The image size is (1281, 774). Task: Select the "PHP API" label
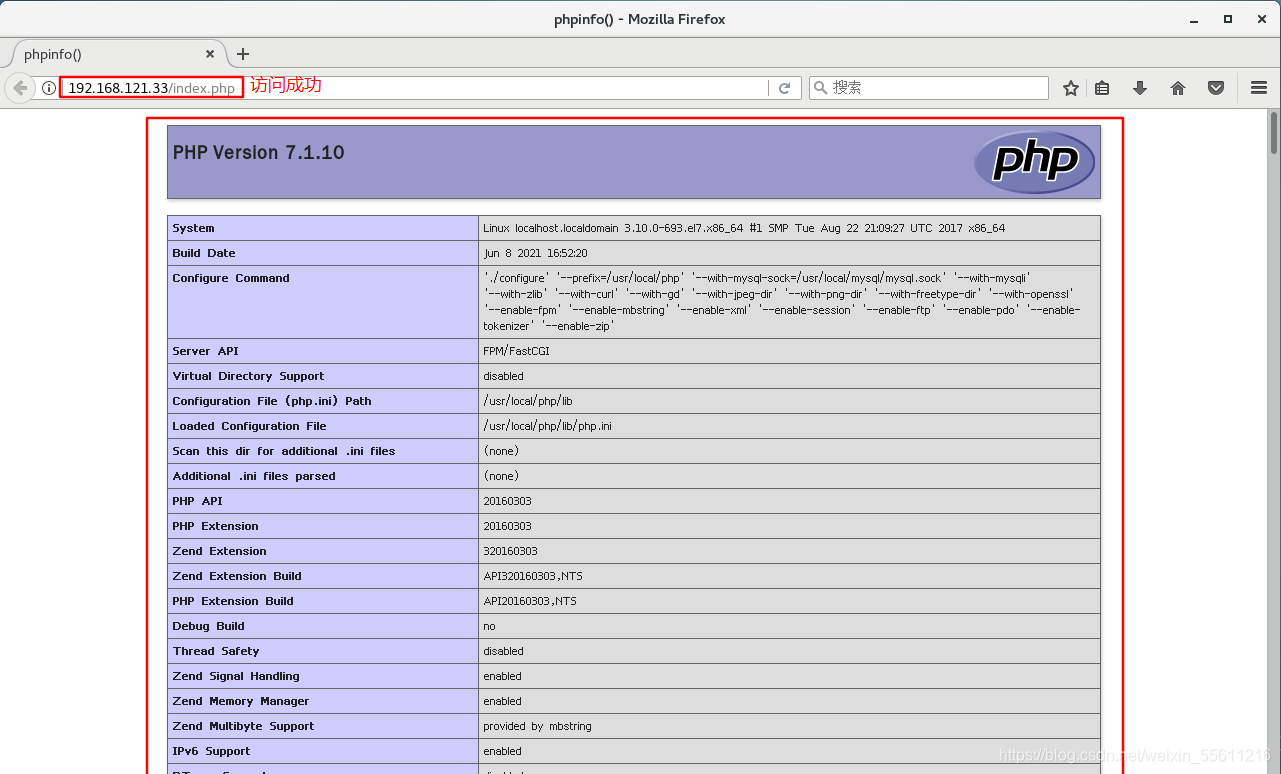tap(197, 501)
